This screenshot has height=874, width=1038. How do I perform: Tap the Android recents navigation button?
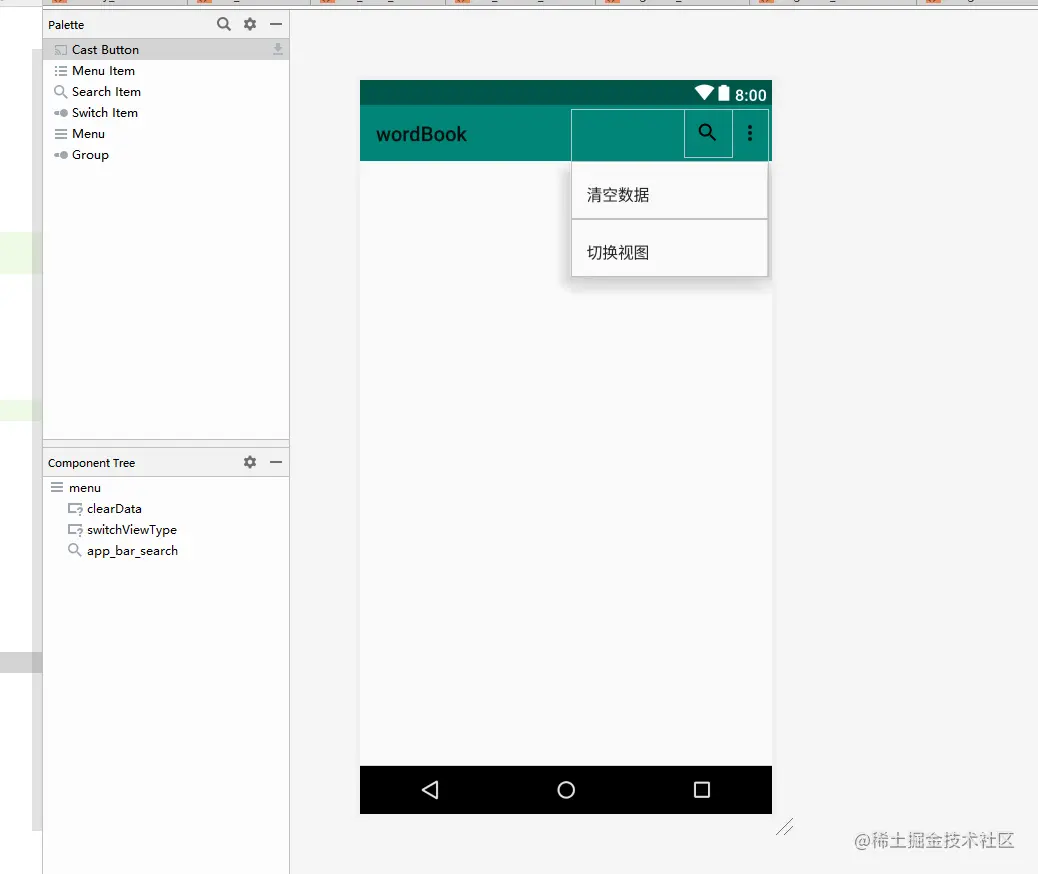click(x=701, y=790)
